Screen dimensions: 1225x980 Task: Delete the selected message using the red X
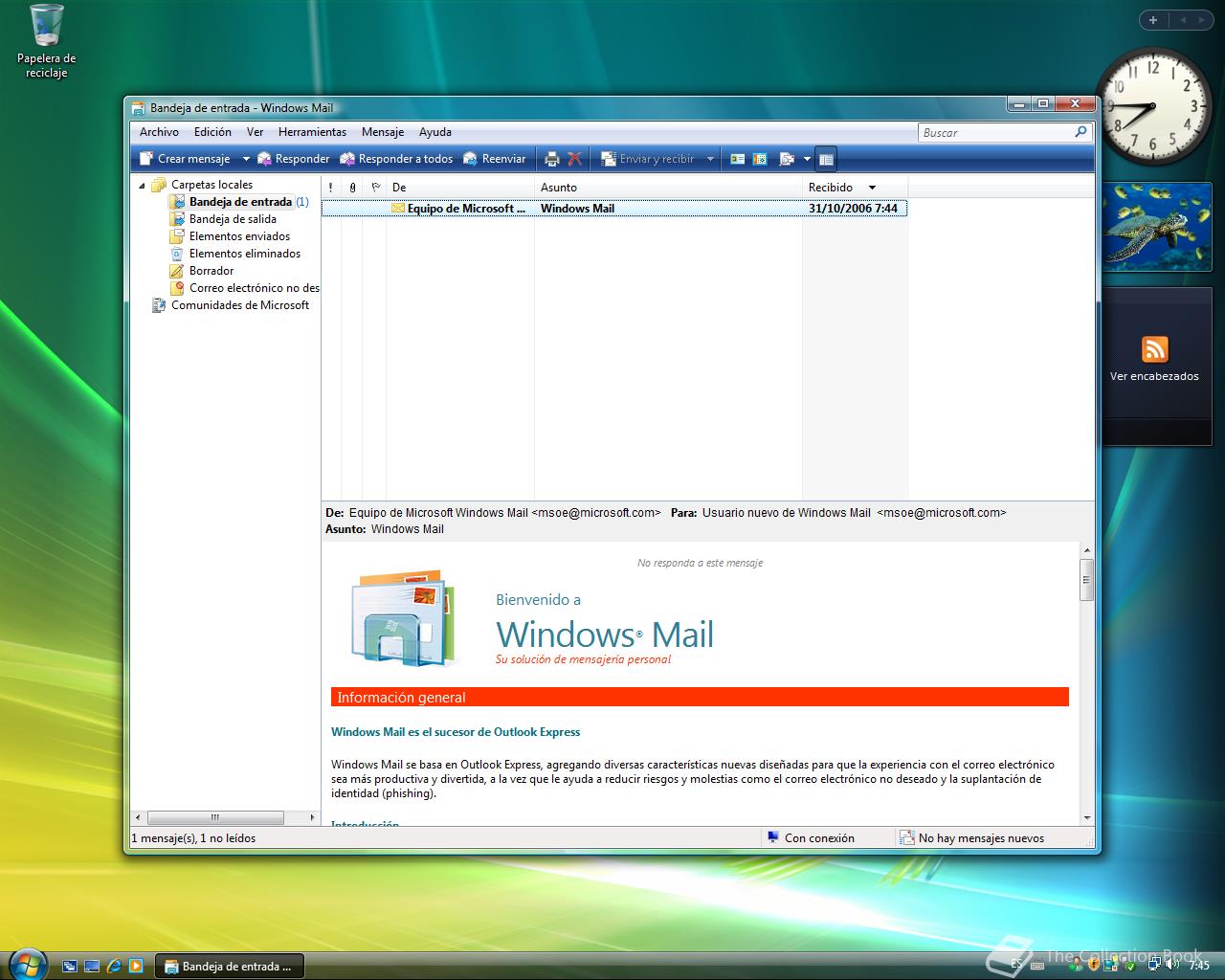(574, 158)
